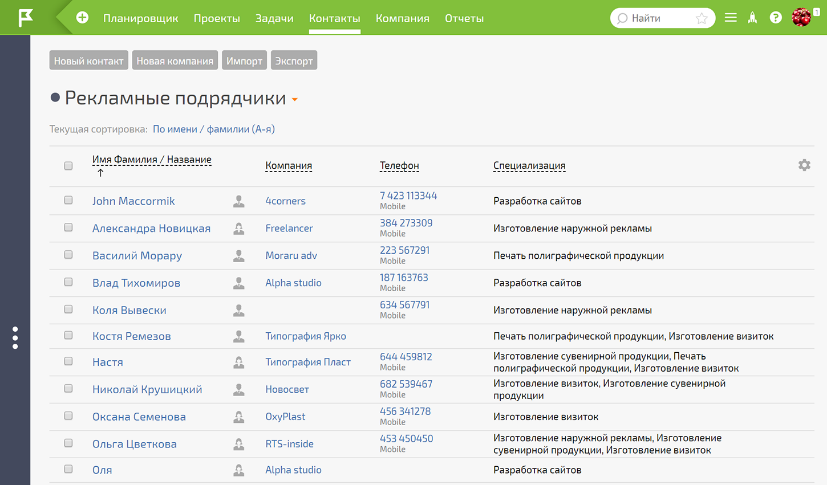Screen dimensions: 827x485
Task: Open the Проекты menu item
Action: coord(216,18)
